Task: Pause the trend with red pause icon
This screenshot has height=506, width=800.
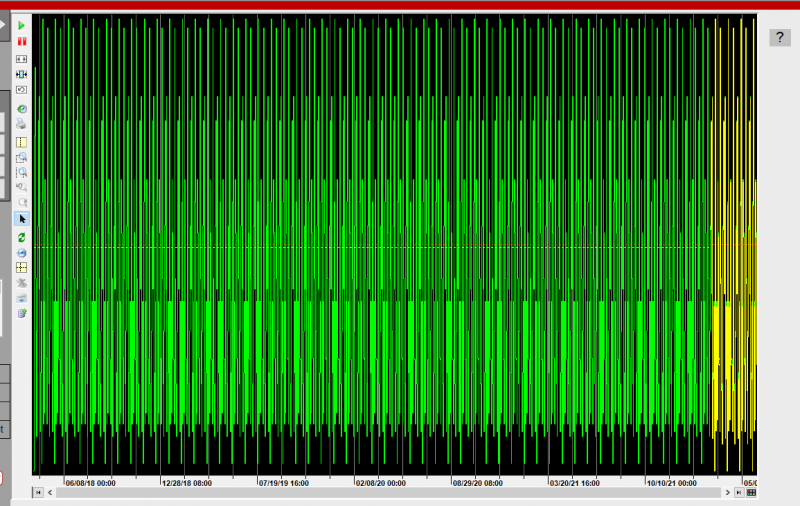Action: [21, 41]
